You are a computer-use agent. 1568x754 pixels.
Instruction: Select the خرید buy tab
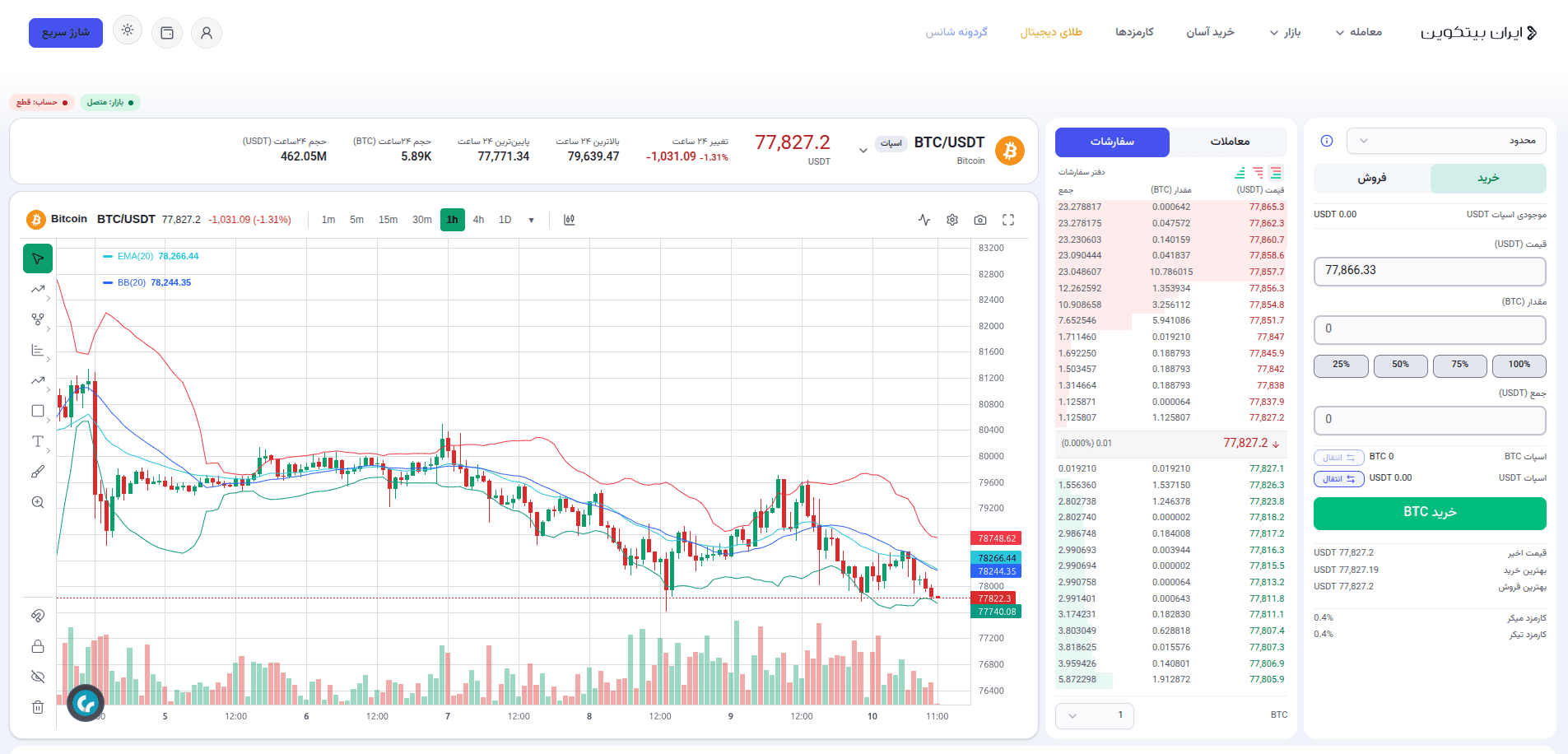[1488, 178]
